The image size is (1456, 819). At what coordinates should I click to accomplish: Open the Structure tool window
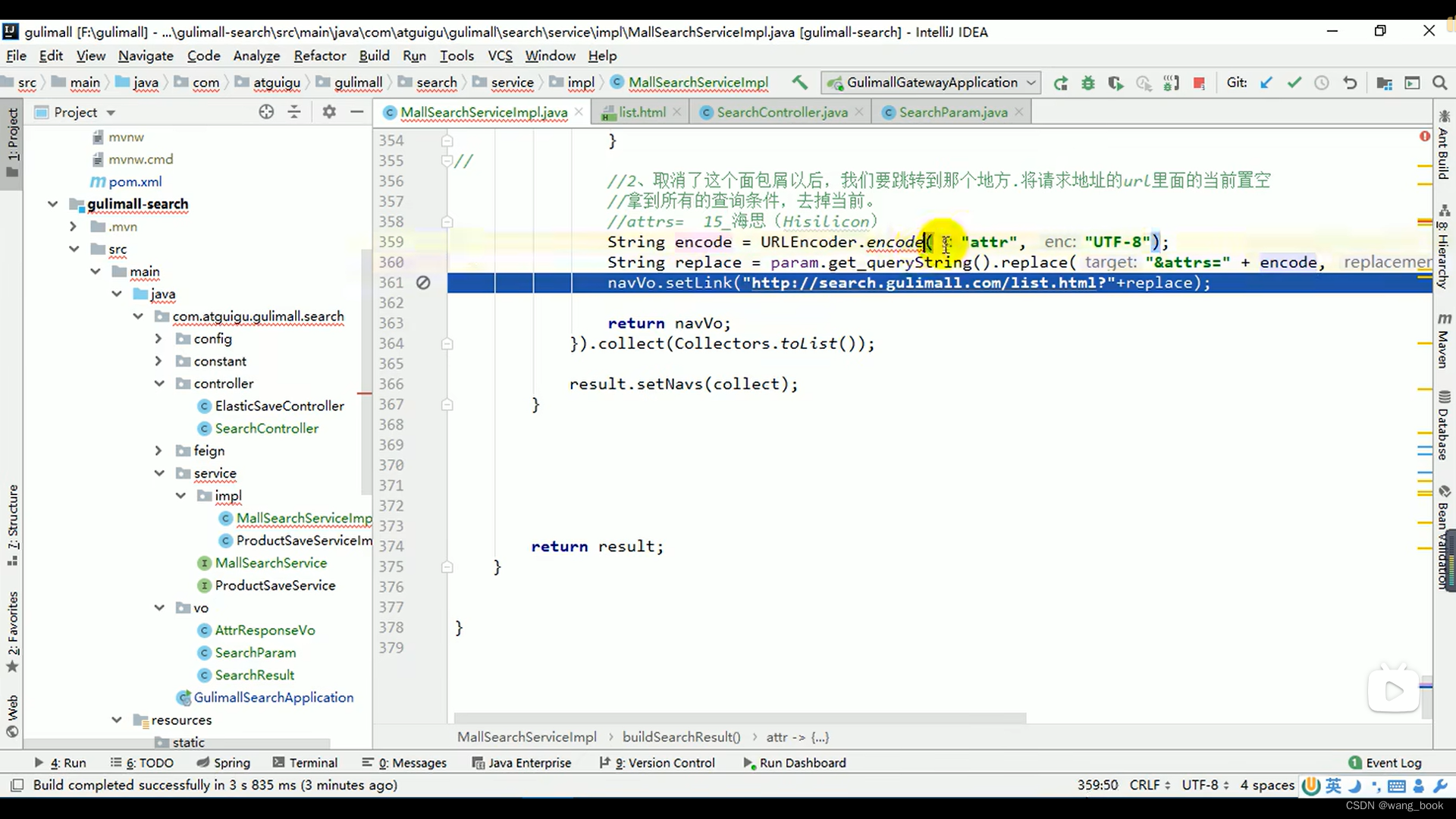13,525
